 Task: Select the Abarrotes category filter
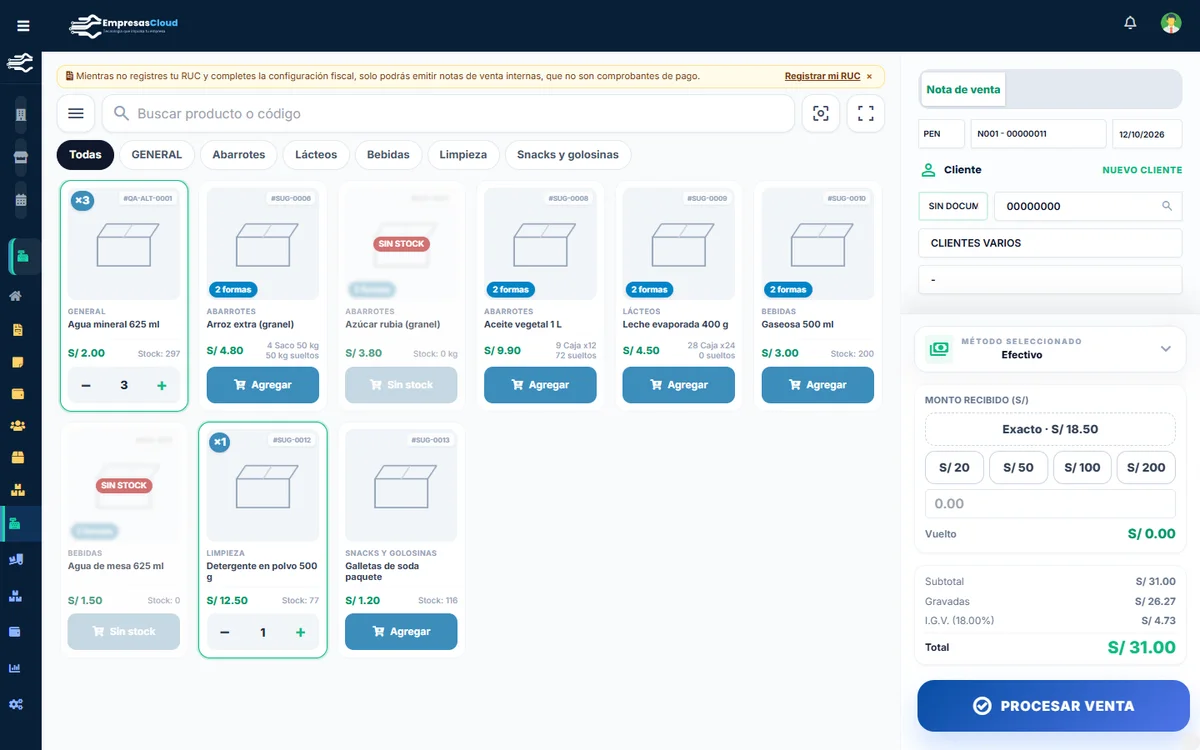[x=239, y=155]
